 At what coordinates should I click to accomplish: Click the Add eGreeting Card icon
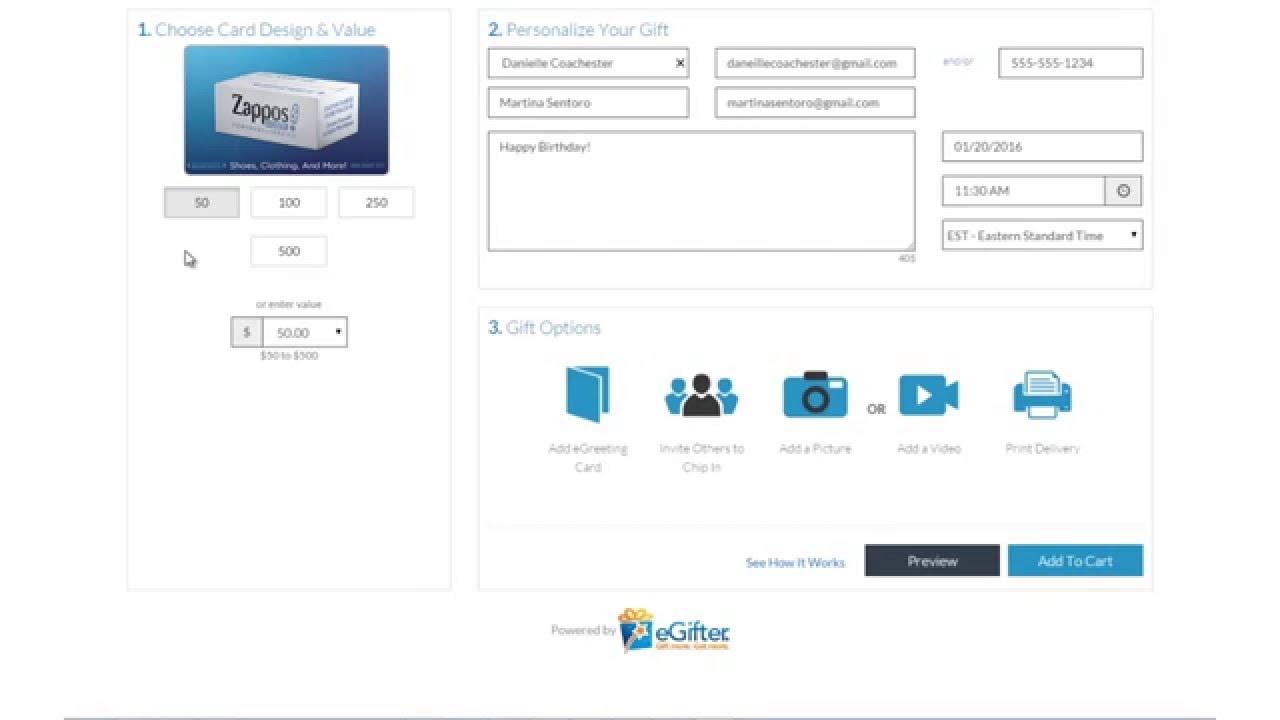click(588, 395)
